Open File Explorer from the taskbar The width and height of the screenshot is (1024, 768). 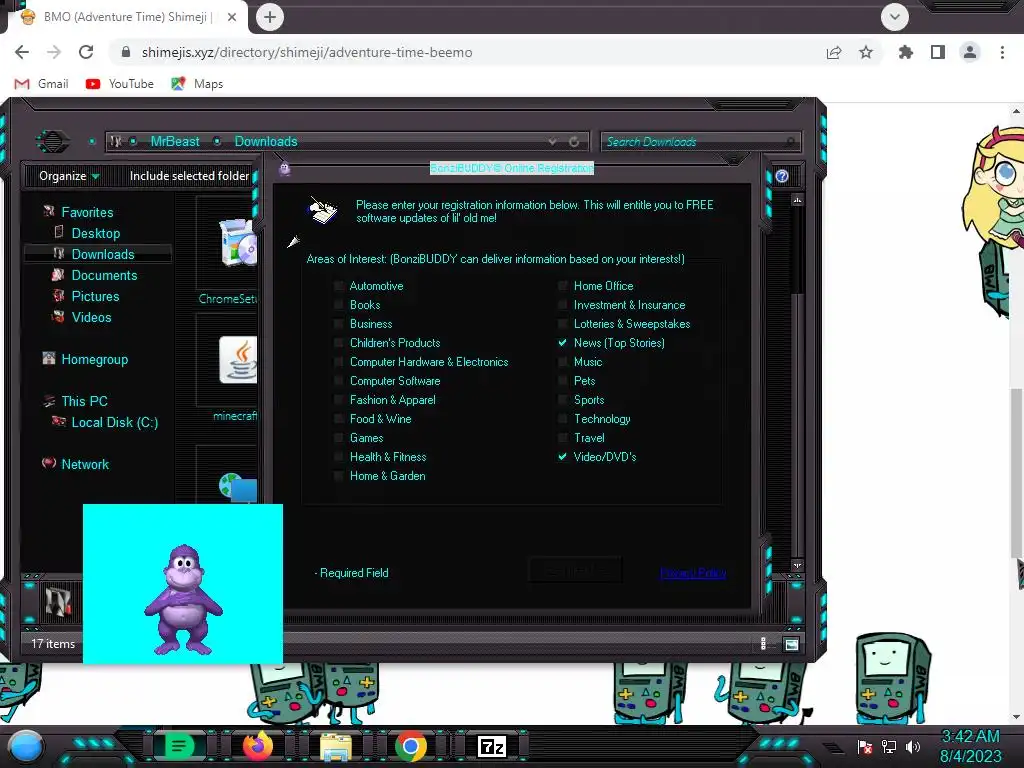[336, 746]
